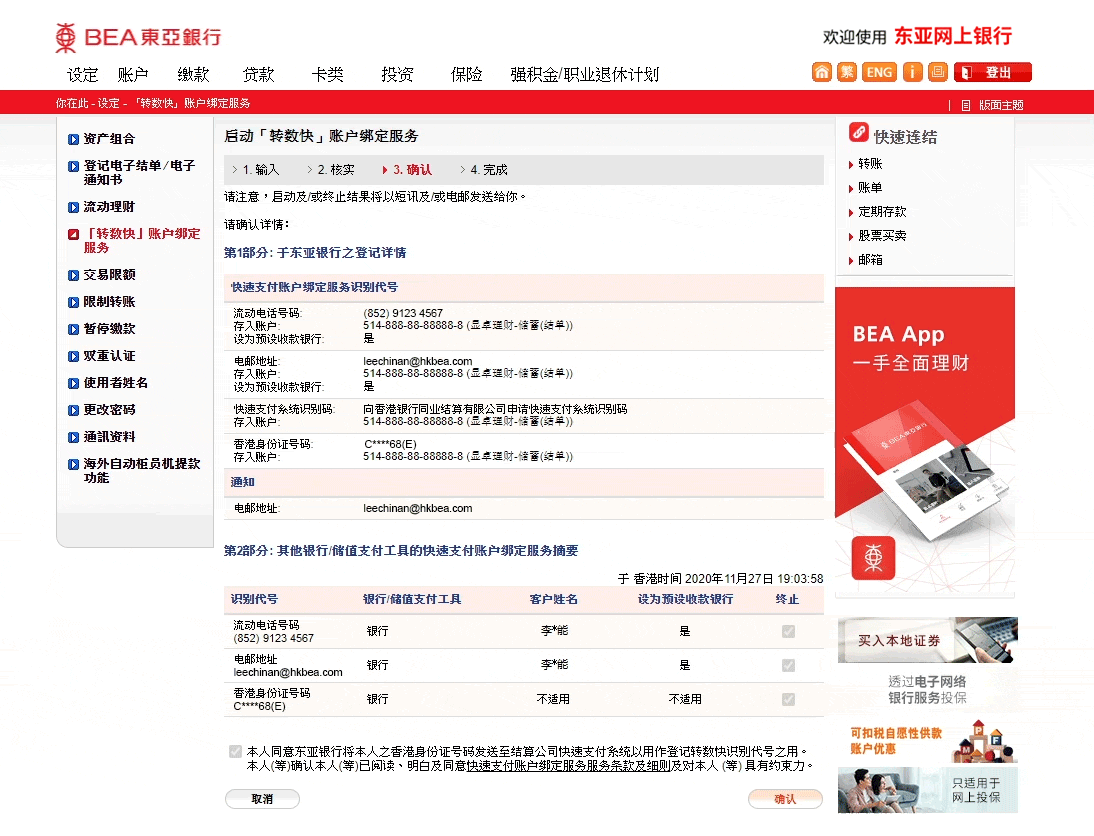1094x836 pixels.
Task: Click the email under the 通知 section
Action: 417,509
